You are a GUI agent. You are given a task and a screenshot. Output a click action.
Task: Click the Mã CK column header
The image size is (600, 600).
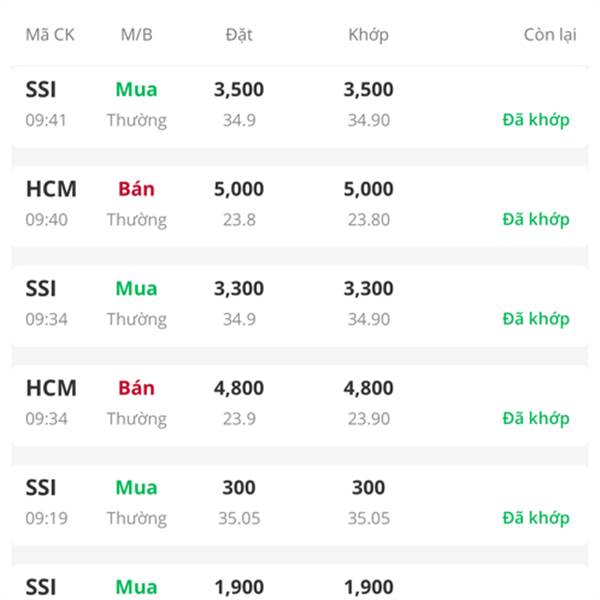point(50,35)
